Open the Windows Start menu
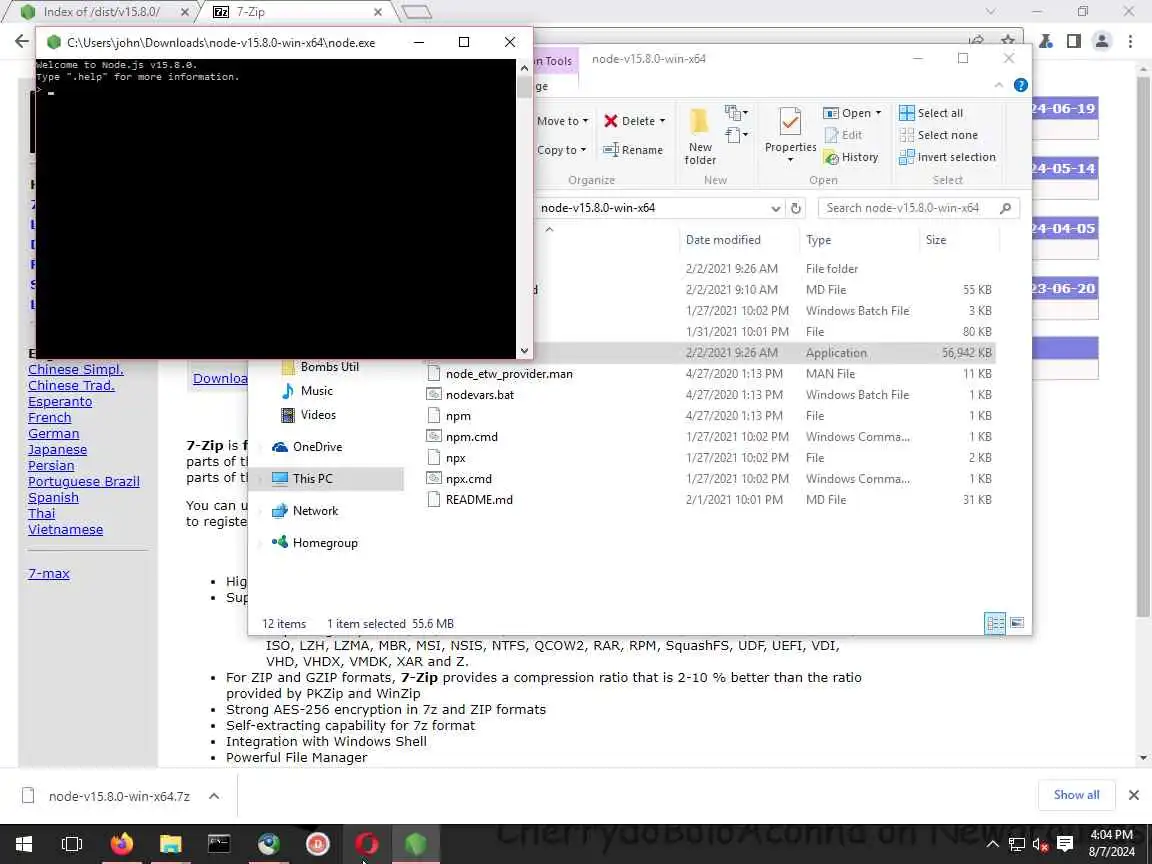This screenshot has width=1152, height=864. pyautogui.click(x=24, y=843)
